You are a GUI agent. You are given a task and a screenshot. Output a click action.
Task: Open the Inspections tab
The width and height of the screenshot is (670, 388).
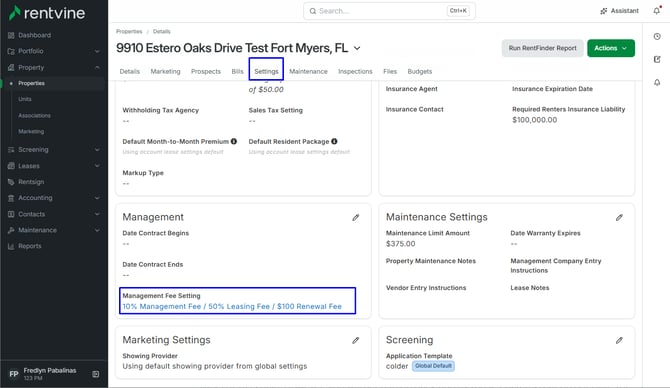[x=355, y=71]
